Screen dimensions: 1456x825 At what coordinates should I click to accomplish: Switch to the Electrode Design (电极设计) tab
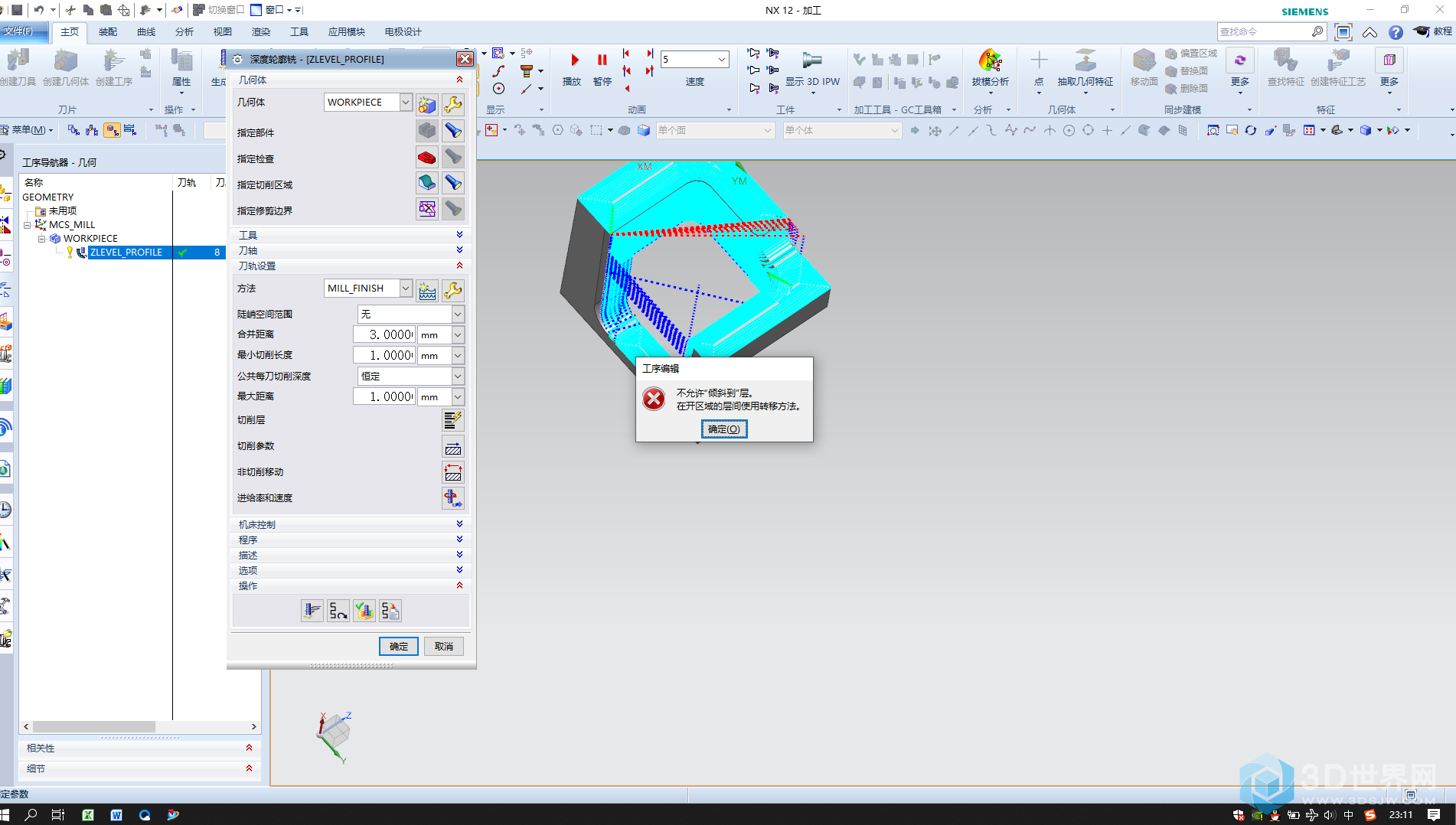(x=403, y=31)
